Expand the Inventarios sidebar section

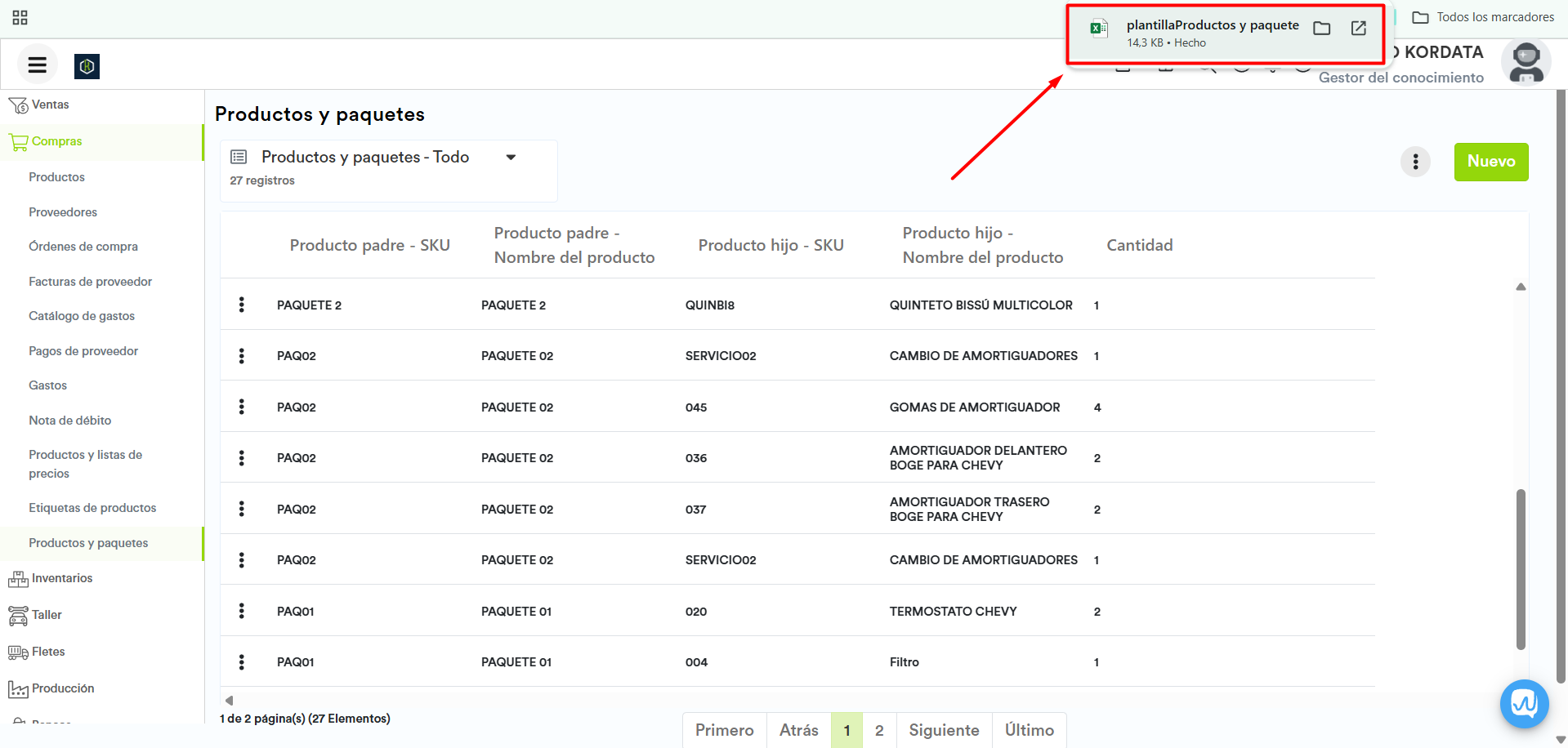pos(61,578)
